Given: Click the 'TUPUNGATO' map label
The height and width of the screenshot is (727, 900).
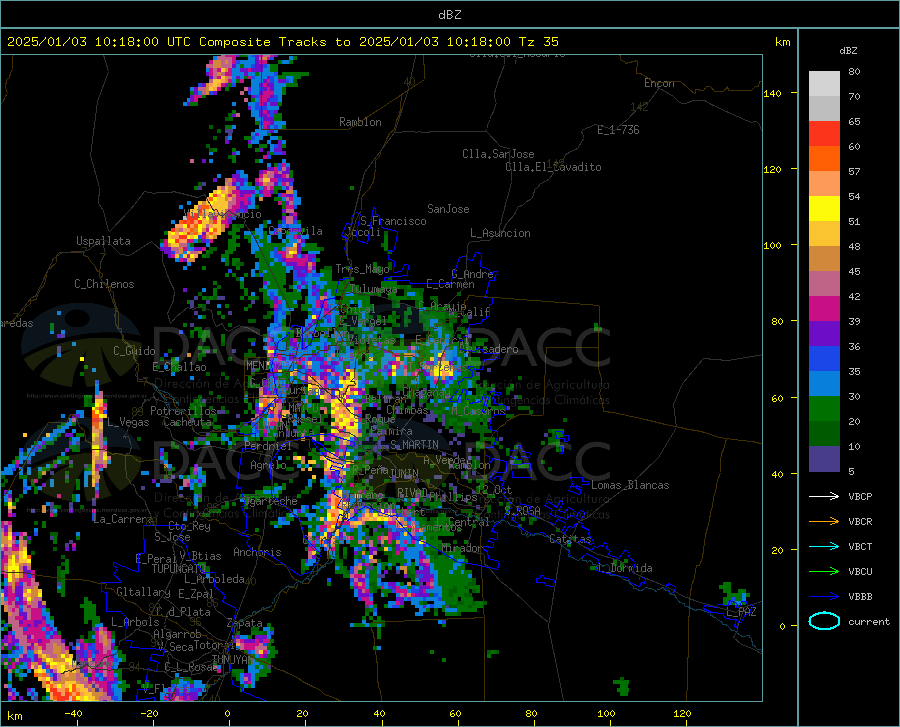Looking at the screenshot, I should [x=179, y=569].
